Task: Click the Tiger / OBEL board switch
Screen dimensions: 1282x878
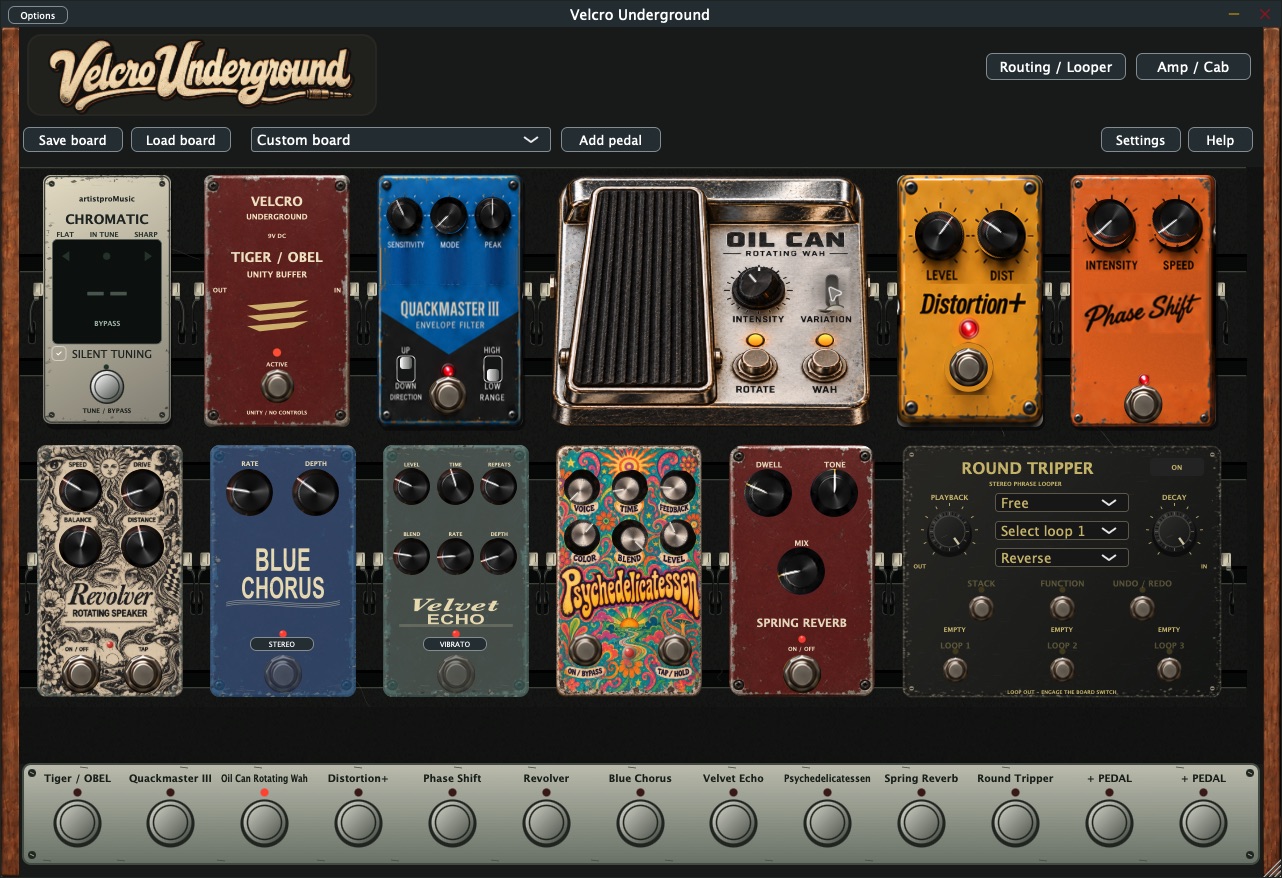Action: pyautogui.click(x=78, y=825)
